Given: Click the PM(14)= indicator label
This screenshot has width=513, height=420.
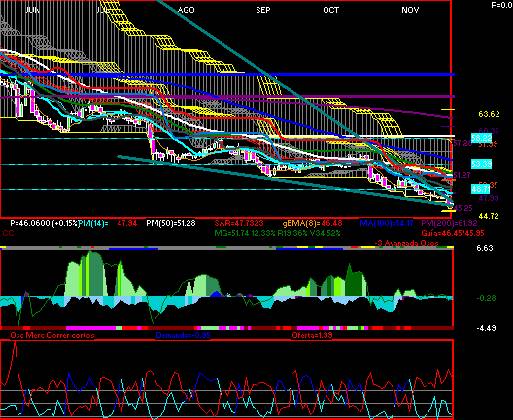Looking at the screenshot, I should point(94,223).
